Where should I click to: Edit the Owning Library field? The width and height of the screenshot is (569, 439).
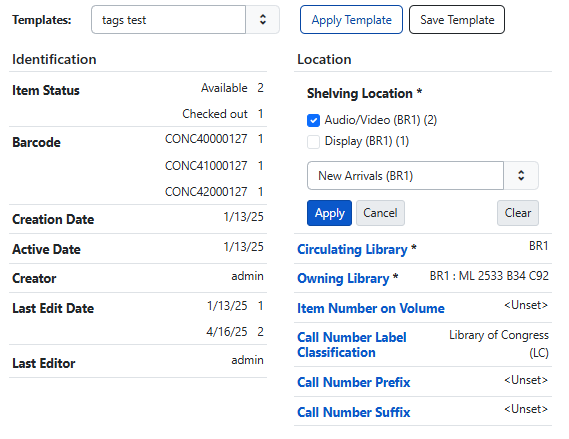click(x=348, y=278)
